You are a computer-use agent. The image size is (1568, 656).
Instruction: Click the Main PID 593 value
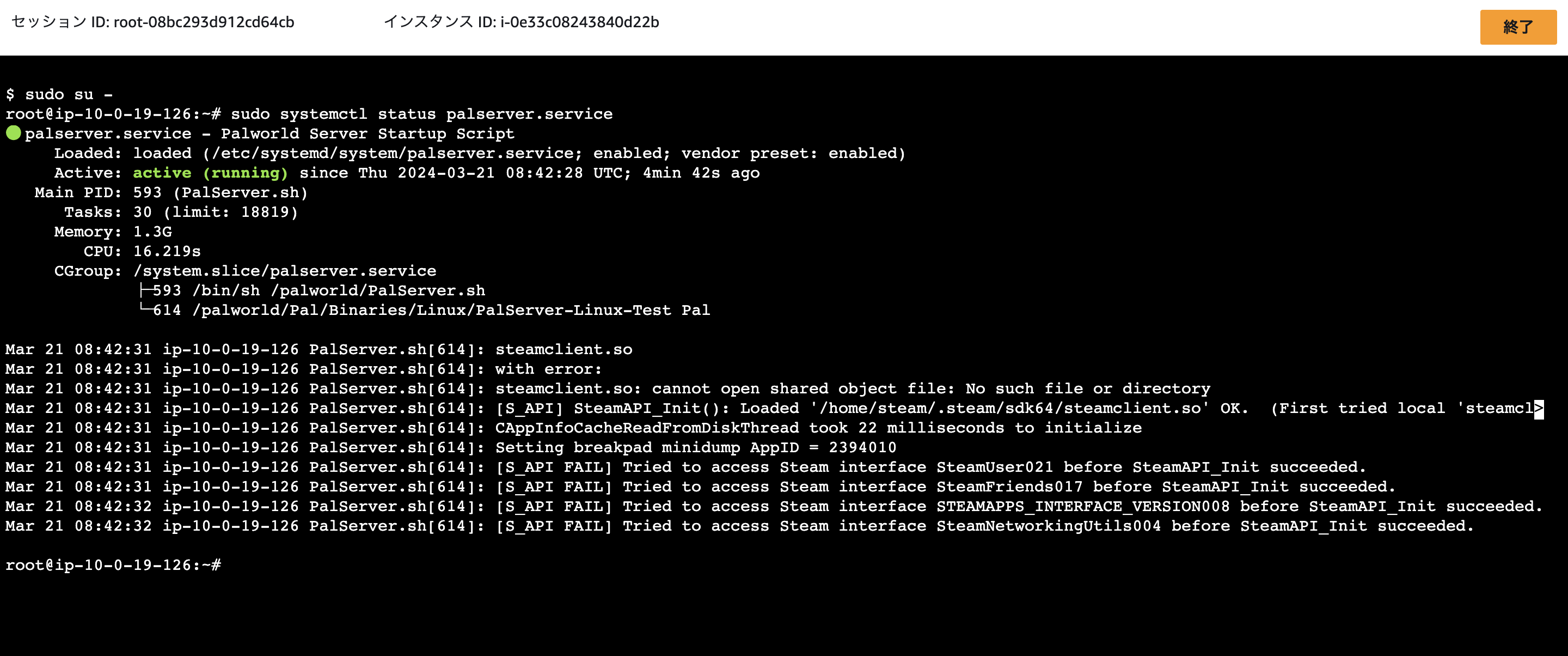coord(148,192)
